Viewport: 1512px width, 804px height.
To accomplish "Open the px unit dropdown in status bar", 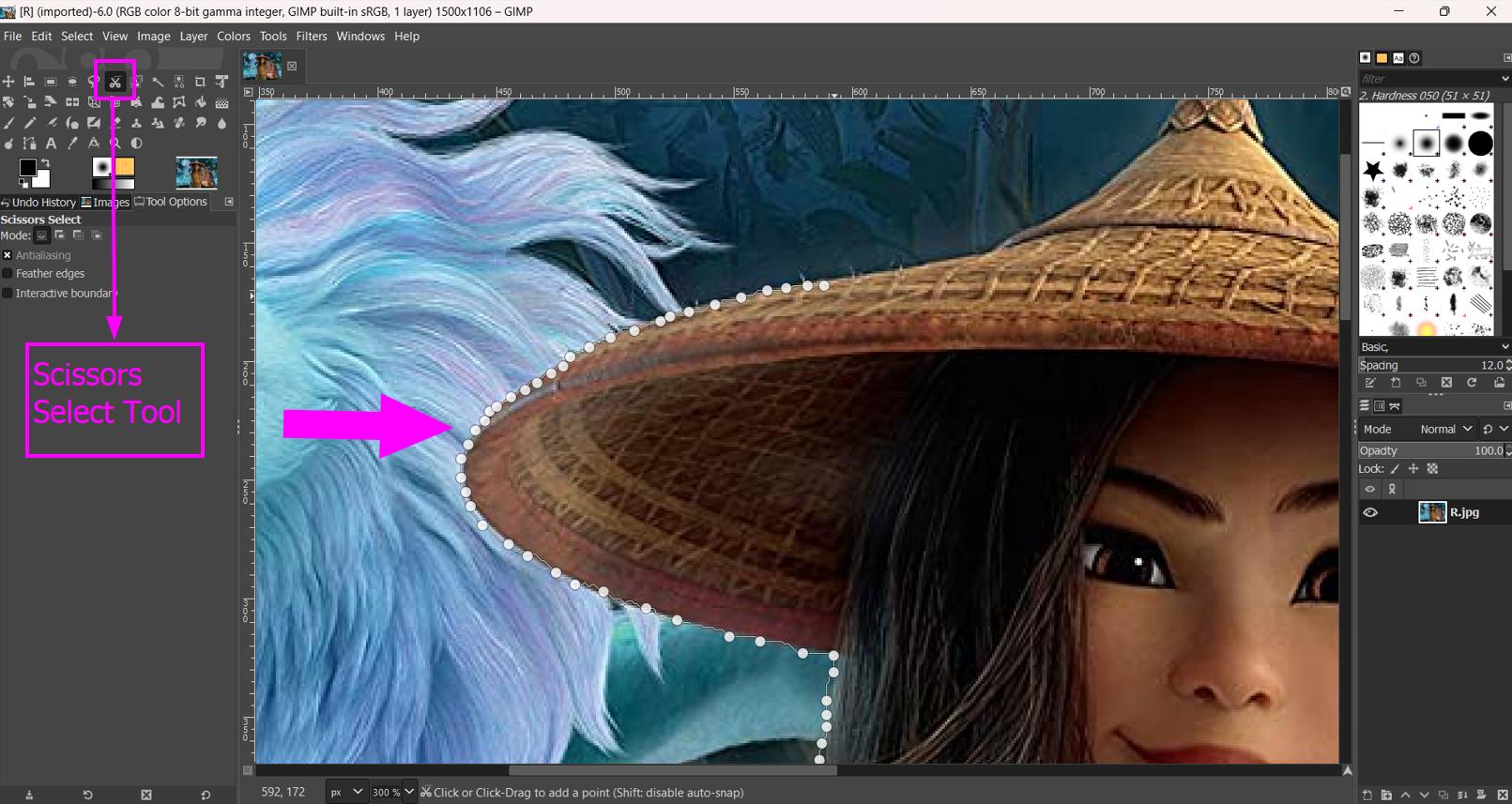I will [345, 792].
